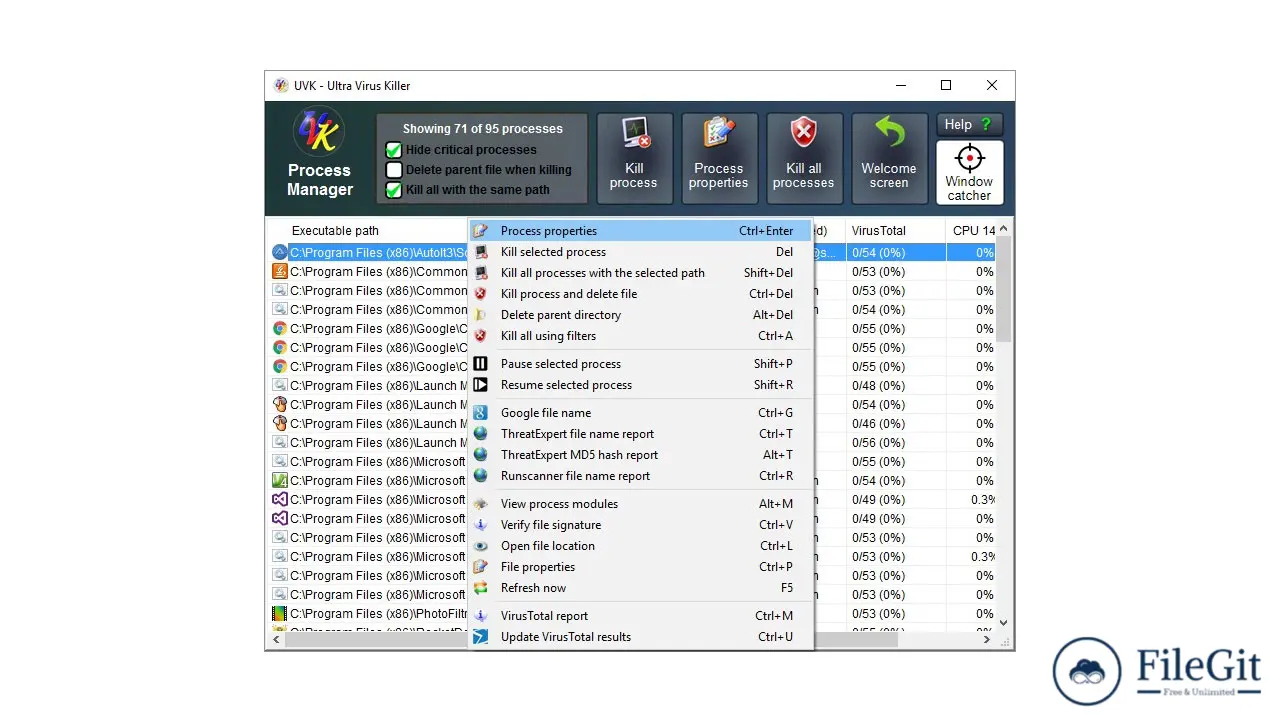Close the UVK - Ultra Virus Killer window
Image resolution: width=1280 pixels, height=720 pixels.
[x=992, y=86]
